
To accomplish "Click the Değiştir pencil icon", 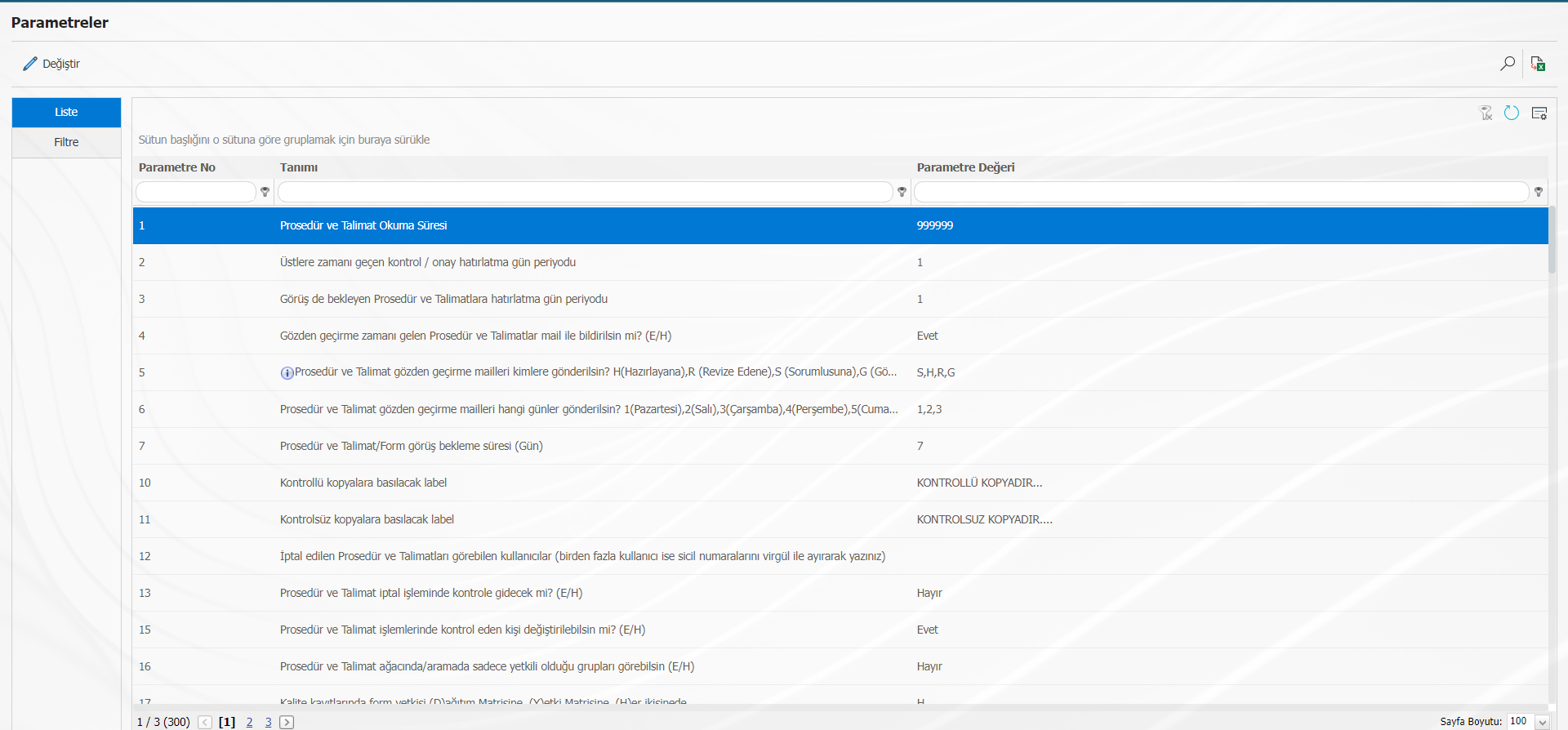I will [30, 64].
